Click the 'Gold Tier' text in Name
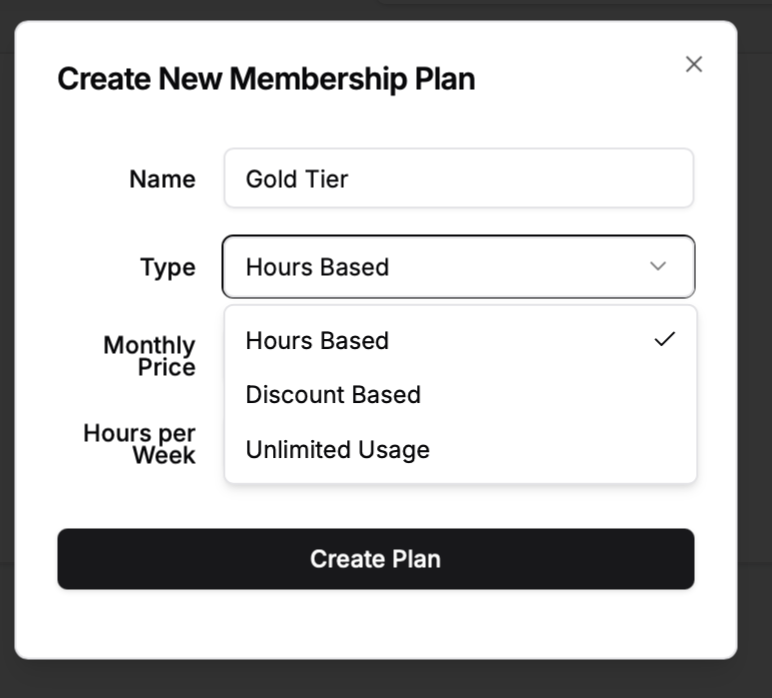The height and width of the screenshot is (698, 772). pyautogui.click(x=297, y=179)
